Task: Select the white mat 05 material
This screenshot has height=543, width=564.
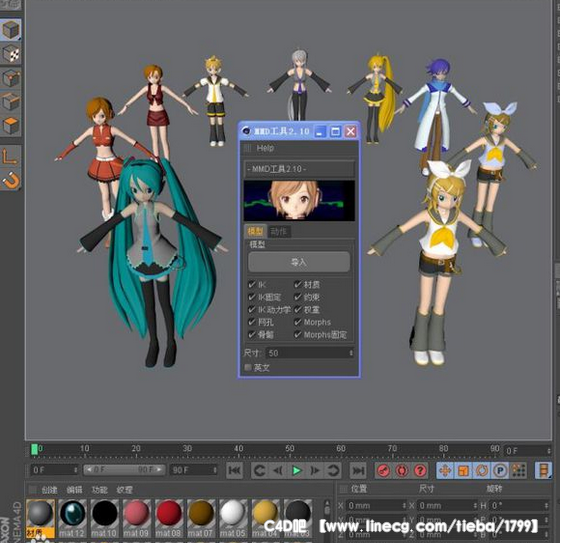Action: [x=233, y=518]
